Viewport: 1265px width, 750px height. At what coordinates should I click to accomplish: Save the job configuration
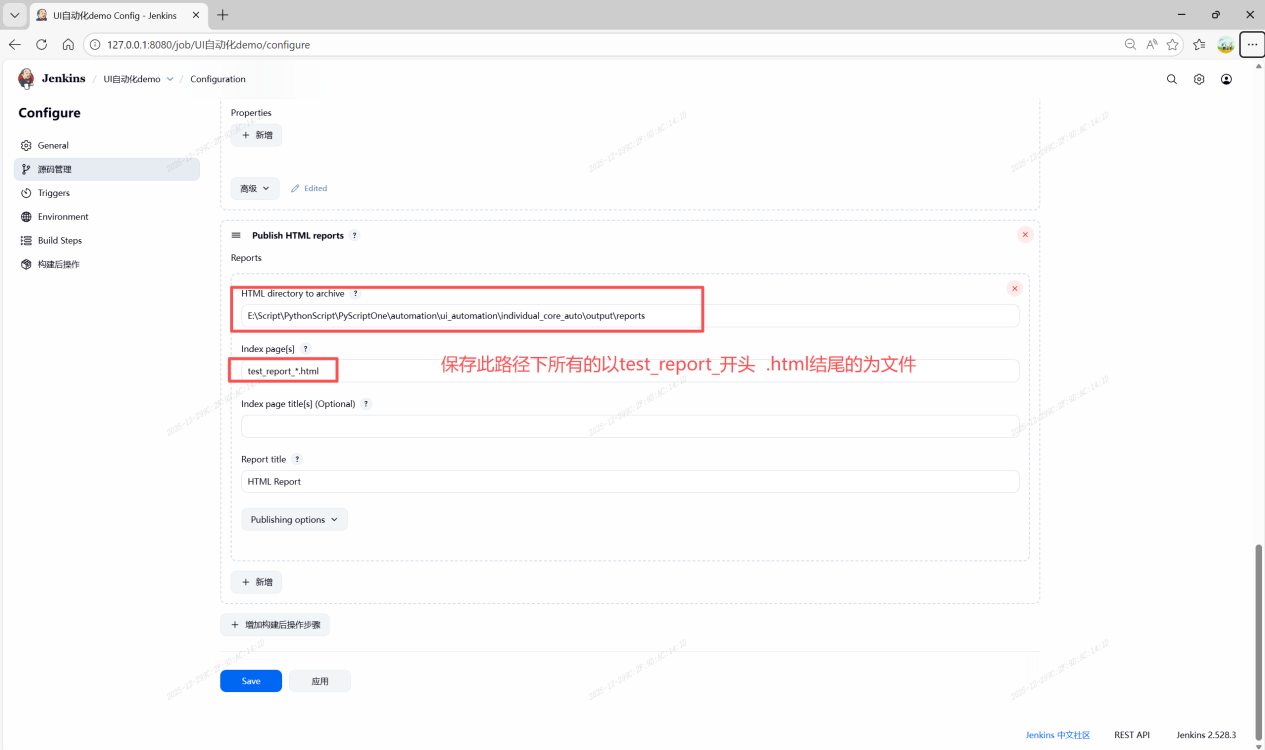click(251, 681)
